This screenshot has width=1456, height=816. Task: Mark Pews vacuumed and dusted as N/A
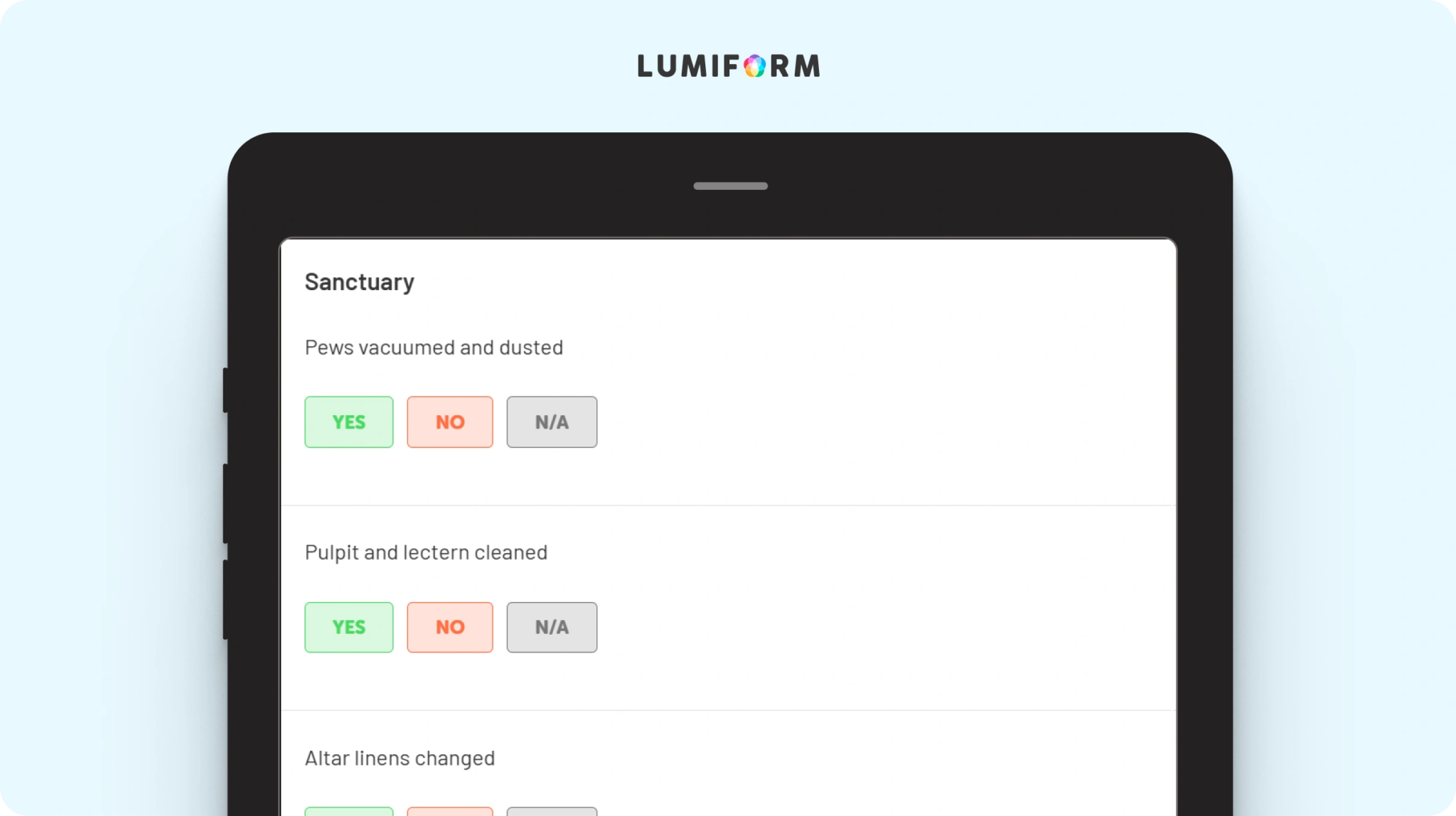click(552, 422)
